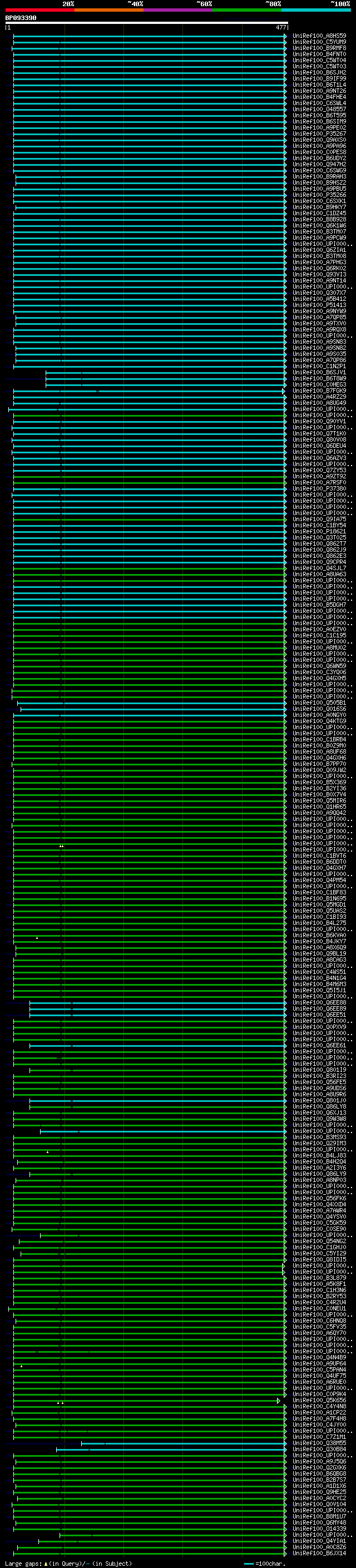Screen dimensions: 356x1568
Task: Select hit label UniRef100_B3MS93
Action: point(319,1137)
